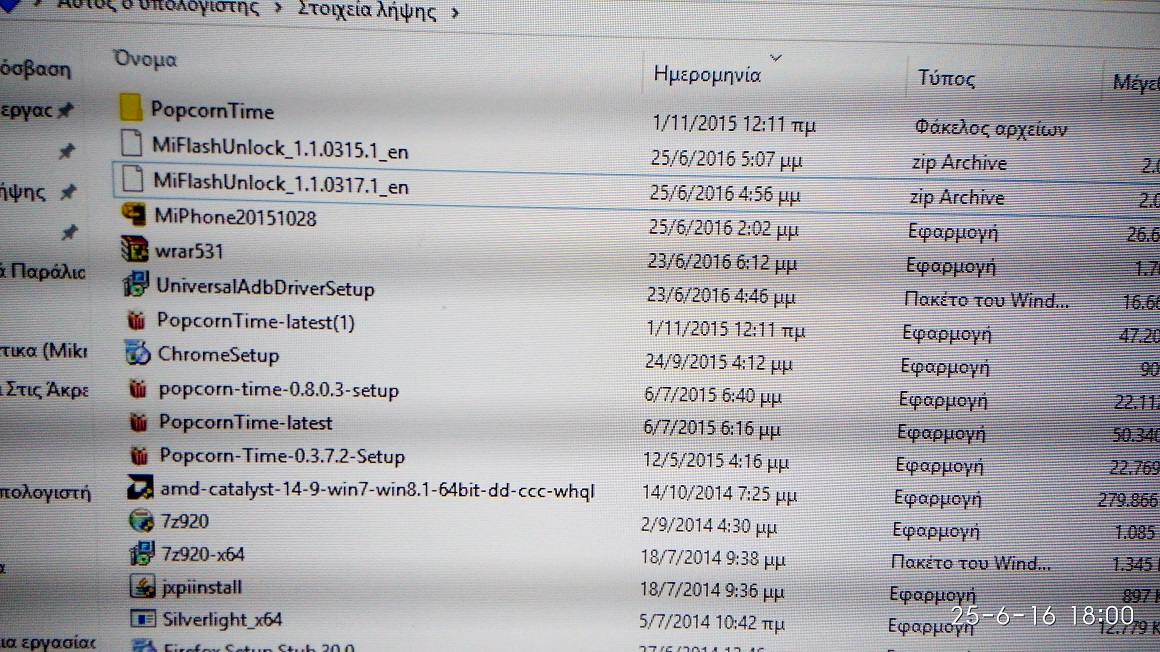
Task: Sort by the Όνομα column header
Action: (145, 59)
